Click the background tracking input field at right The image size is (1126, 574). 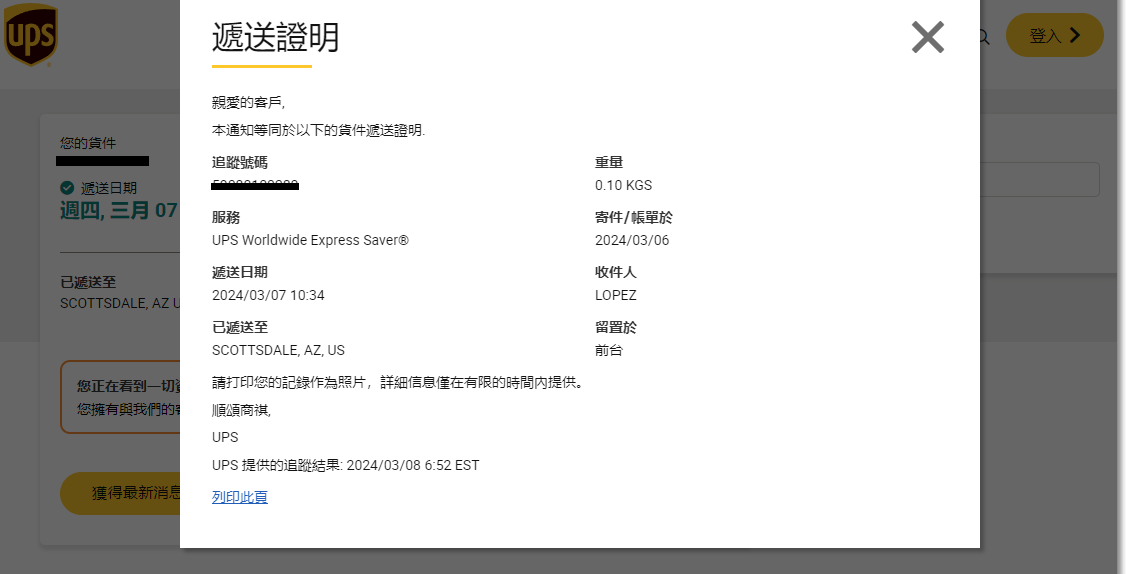pos(1039,180)
